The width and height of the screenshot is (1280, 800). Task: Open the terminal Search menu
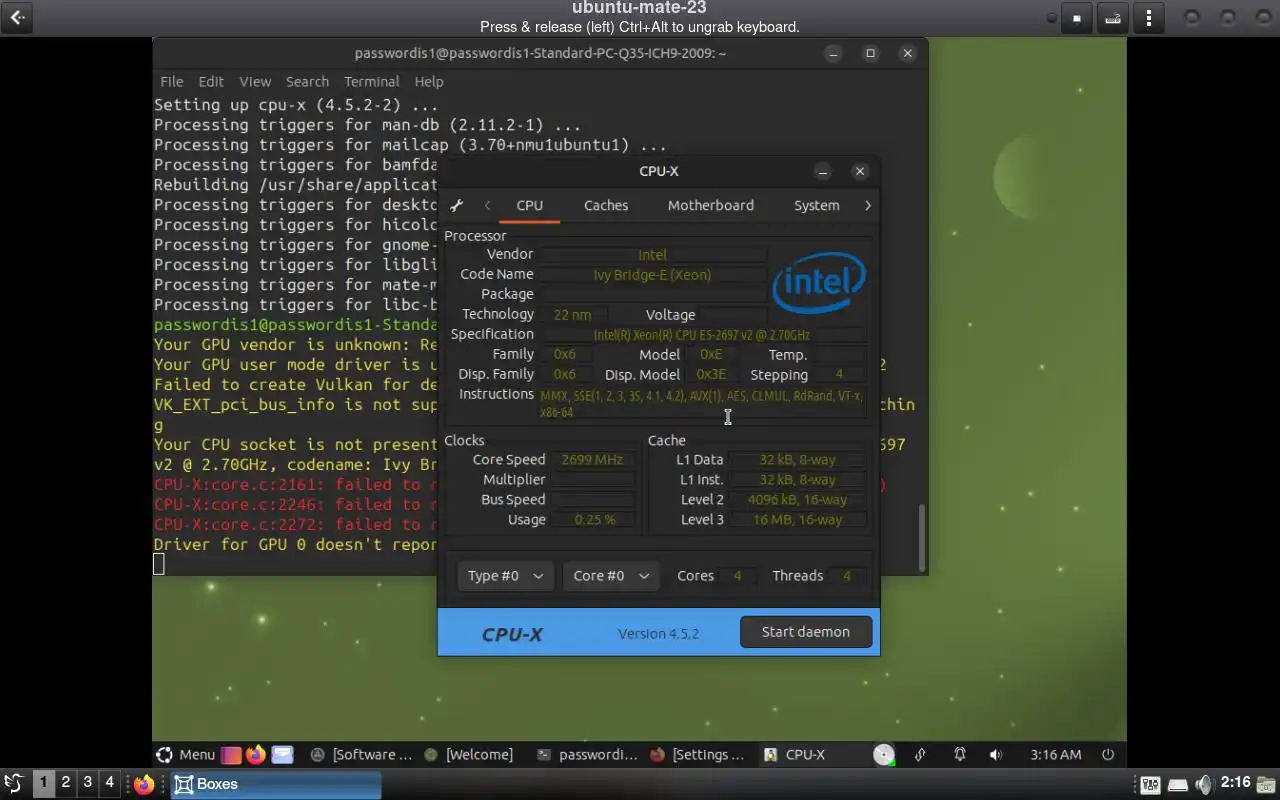[307, 81]
